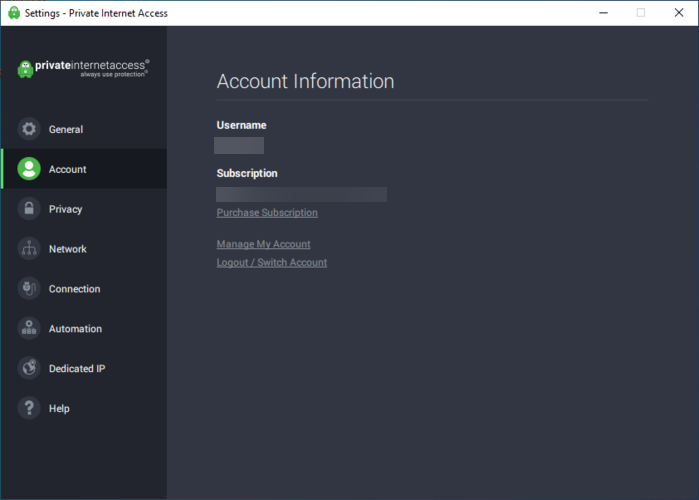699x500 pixels.
Task: Click the Dedicated IP globe icon
Action: (x=29, y=368)
